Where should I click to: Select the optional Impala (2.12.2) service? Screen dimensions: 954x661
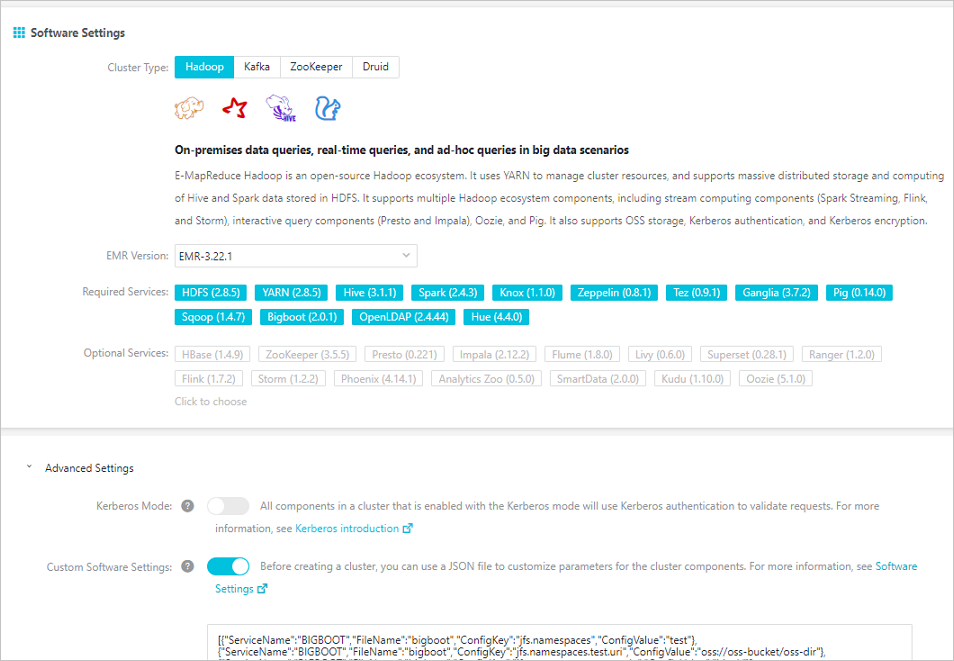click(494, 354)
